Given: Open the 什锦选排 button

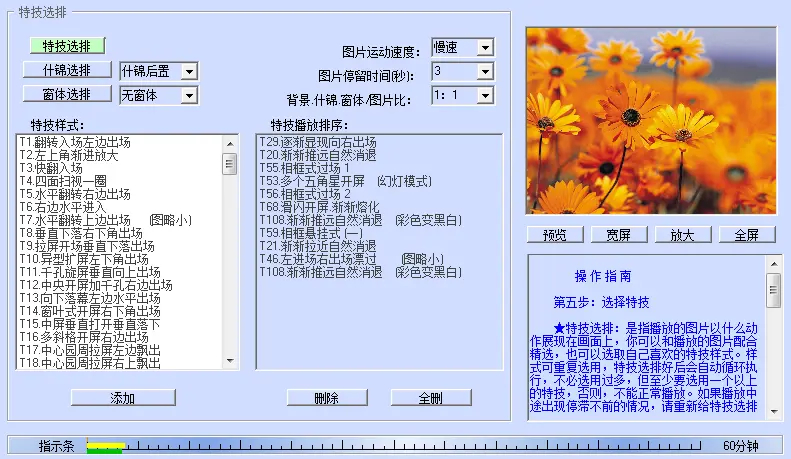Looking at the screenshot, I should point(67,70).
